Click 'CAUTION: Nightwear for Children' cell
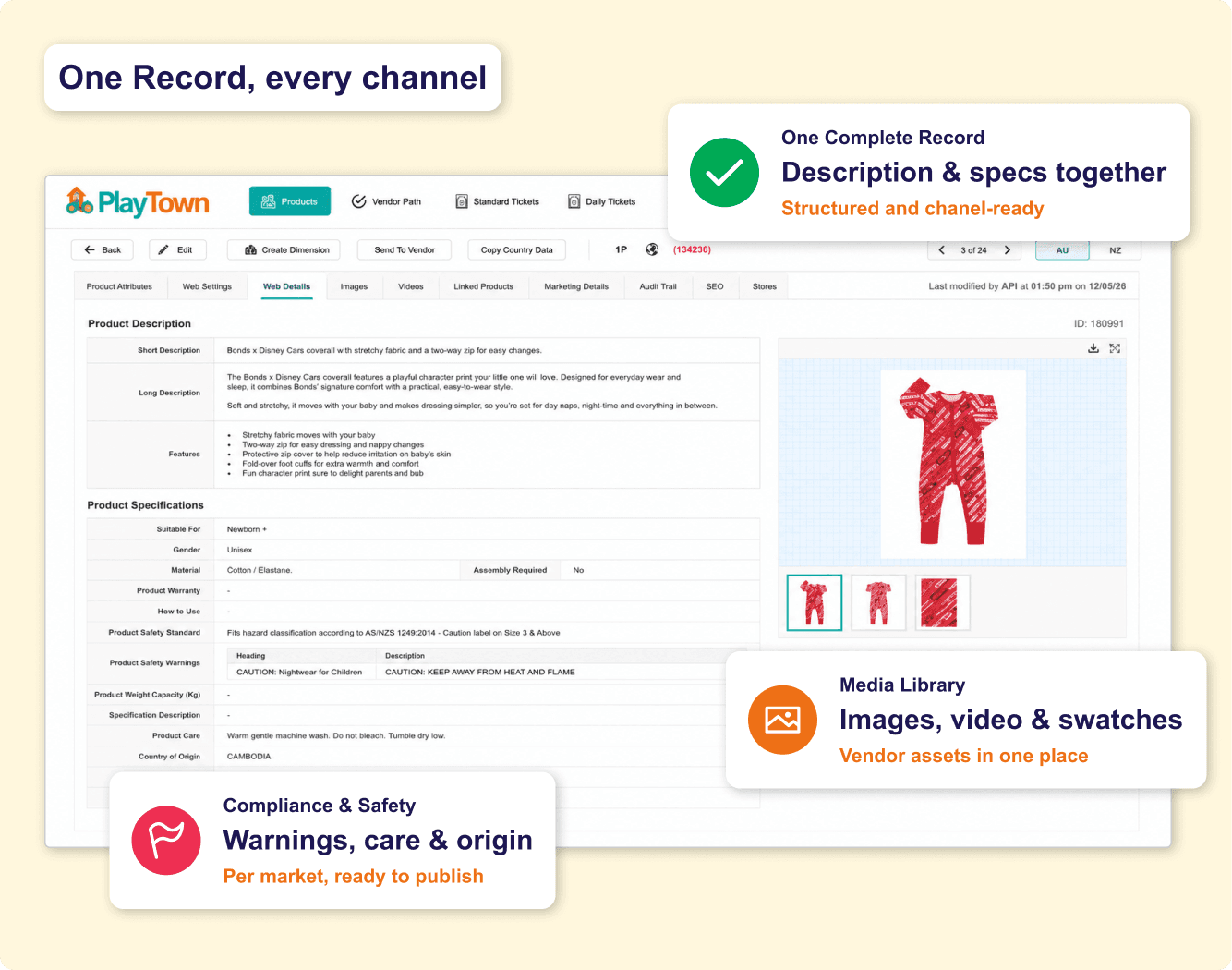This screenshot has height=970, width=1232. coord(299,672)
